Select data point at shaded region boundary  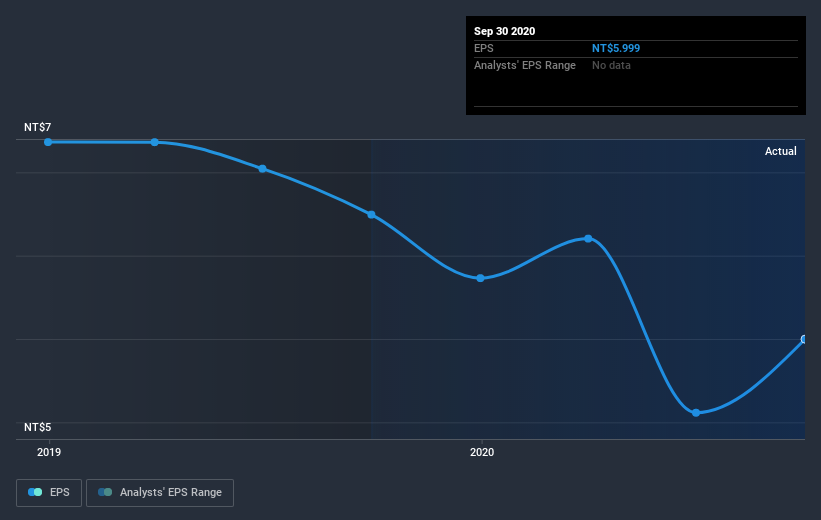pos(371,215)
